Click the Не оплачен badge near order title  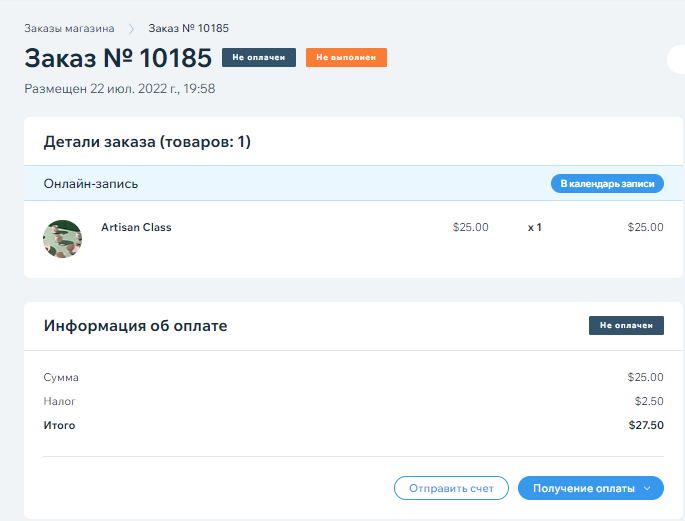(258, 58)
